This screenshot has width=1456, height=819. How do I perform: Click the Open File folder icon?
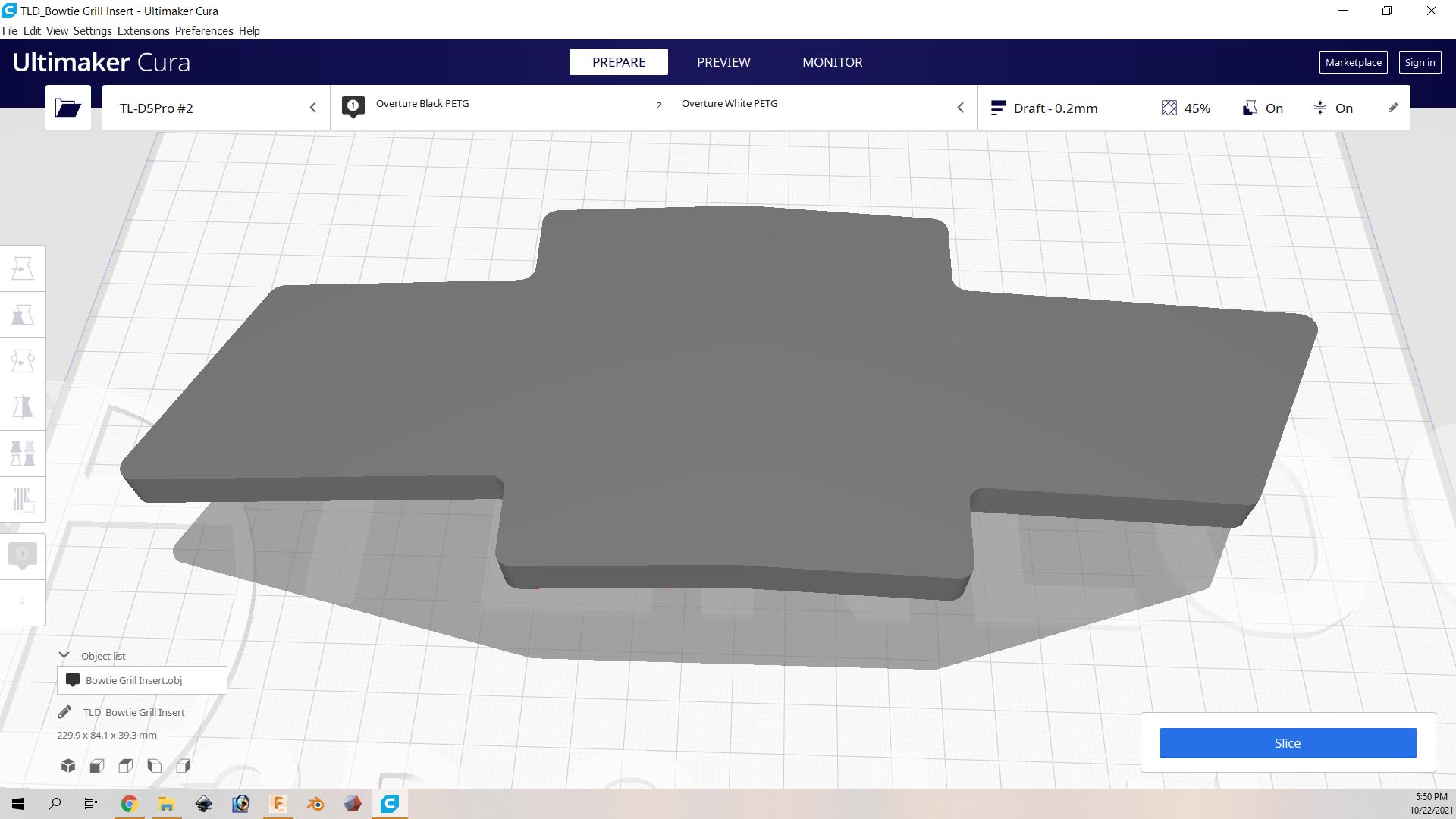point(67,108)
